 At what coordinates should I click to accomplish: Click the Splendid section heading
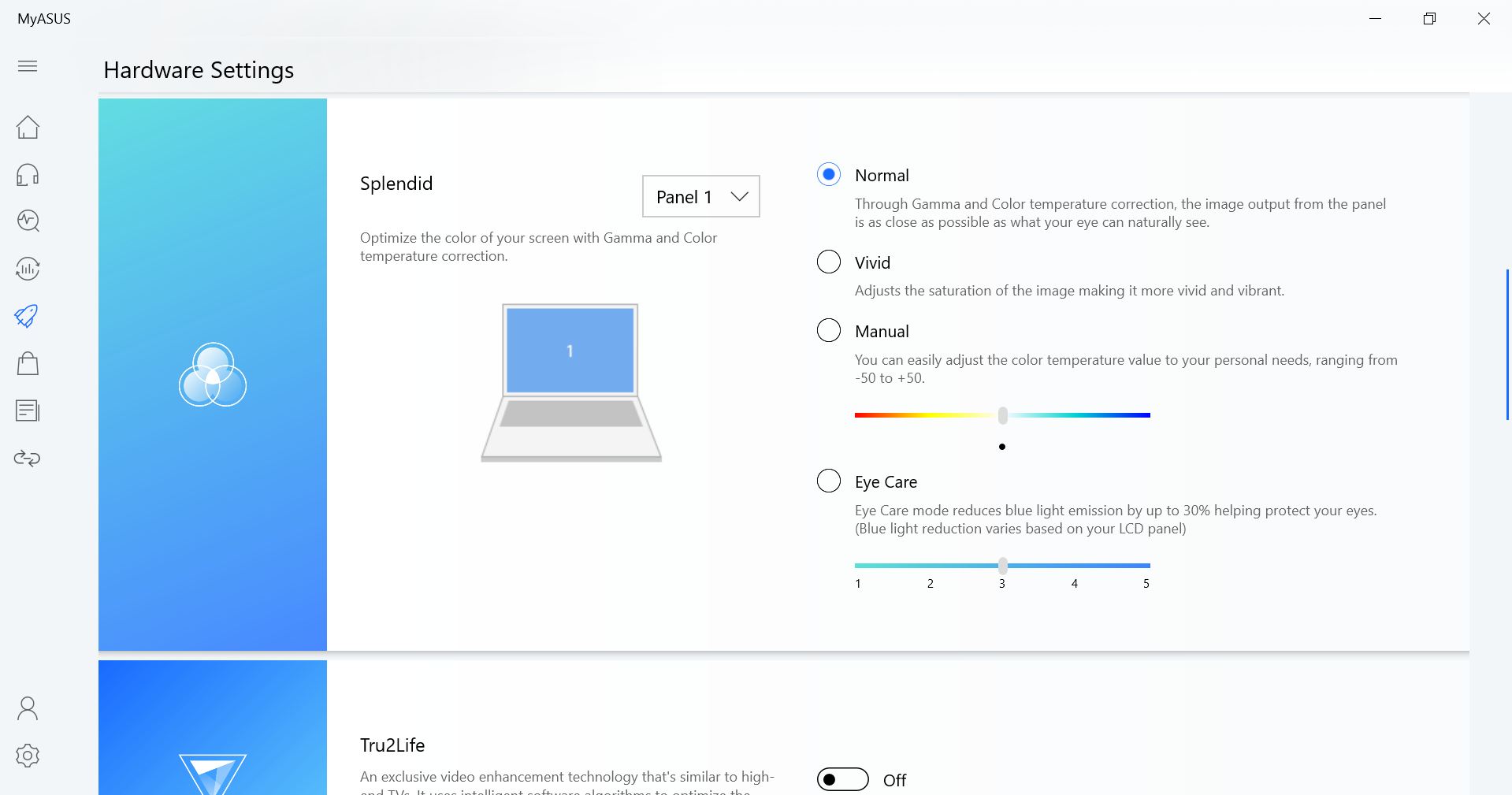click(x=396, y=184)
